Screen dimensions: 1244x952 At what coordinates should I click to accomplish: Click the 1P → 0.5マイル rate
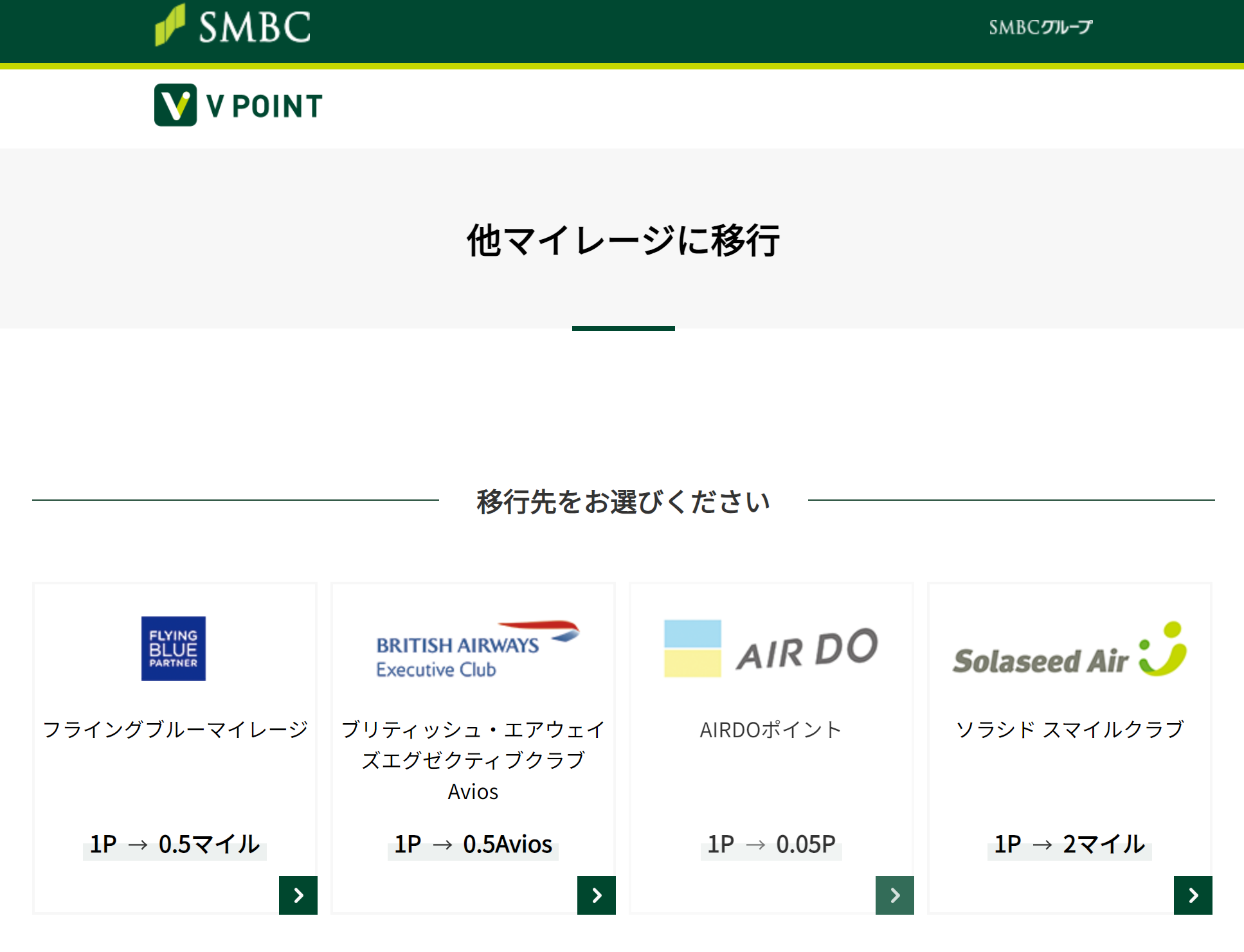click(175, 844)
